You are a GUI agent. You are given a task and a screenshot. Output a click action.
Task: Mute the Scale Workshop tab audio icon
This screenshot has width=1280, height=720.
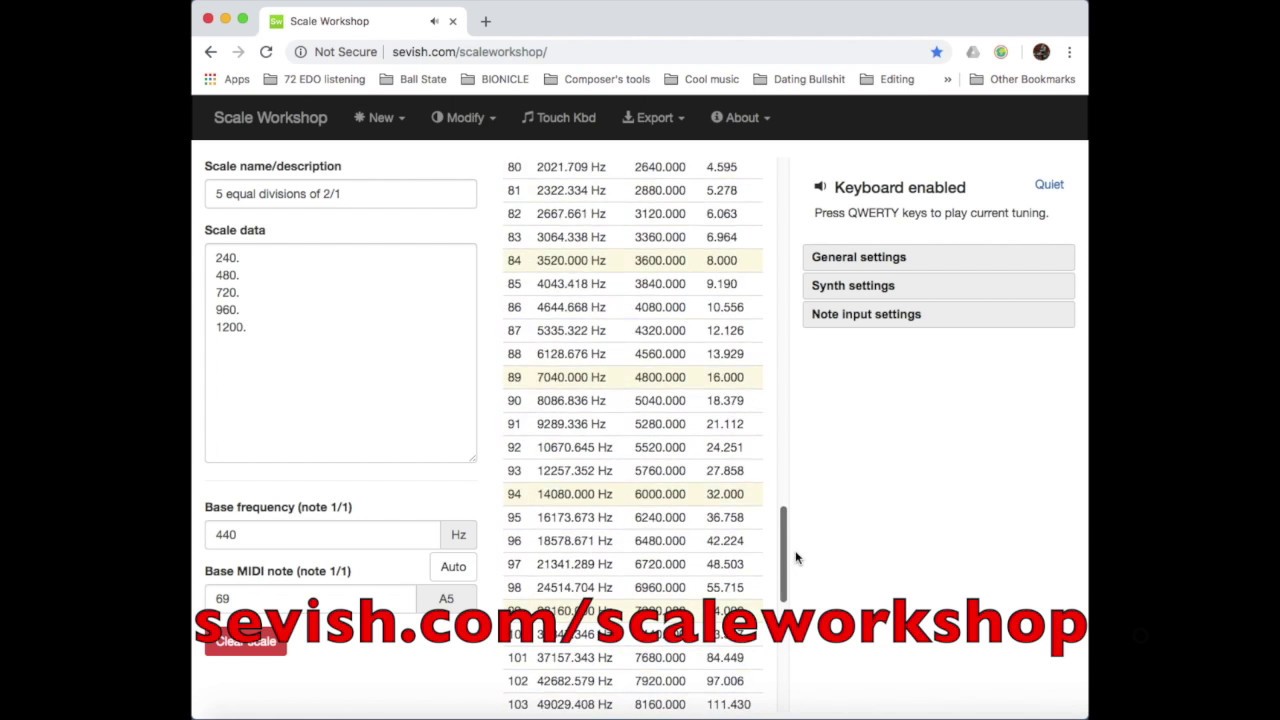434,21
